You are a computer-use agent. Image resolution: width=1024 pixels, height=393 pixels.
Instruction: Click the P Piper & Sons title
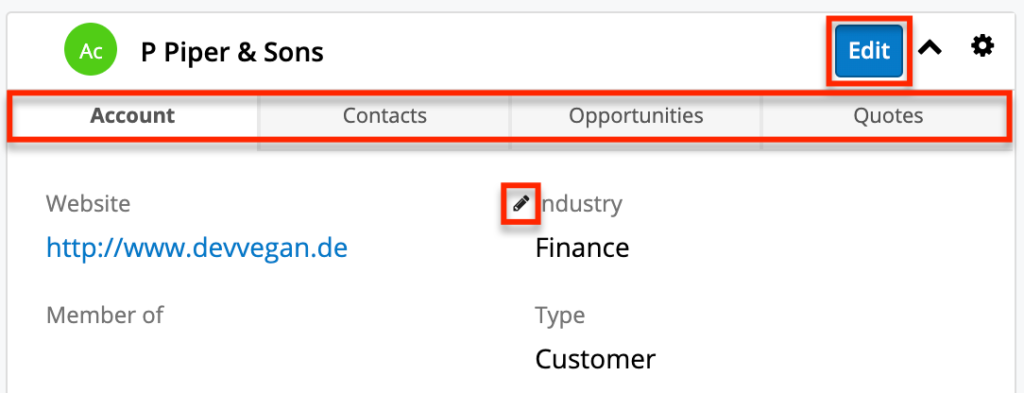coord(232,52)
